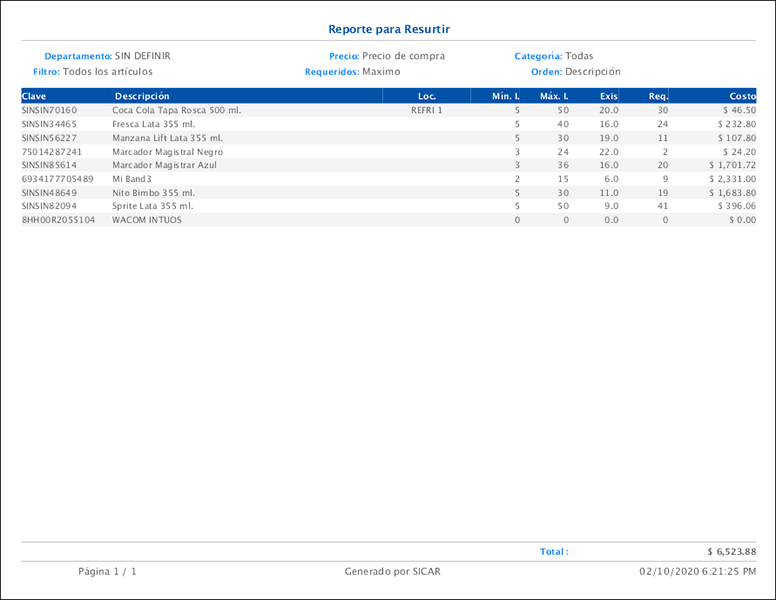
Task: Click the $ 46.50 cost cell
Action: click(x=739, y=110)
